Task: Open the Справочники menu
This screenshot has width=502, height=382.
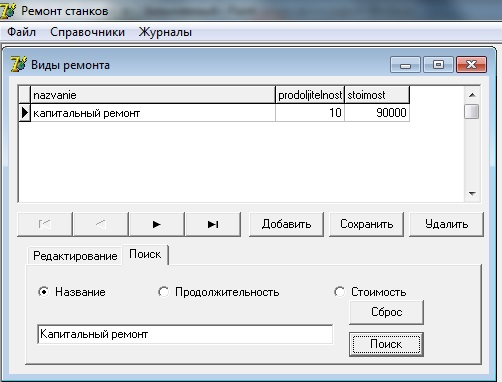Action: [x=87, y=32]
